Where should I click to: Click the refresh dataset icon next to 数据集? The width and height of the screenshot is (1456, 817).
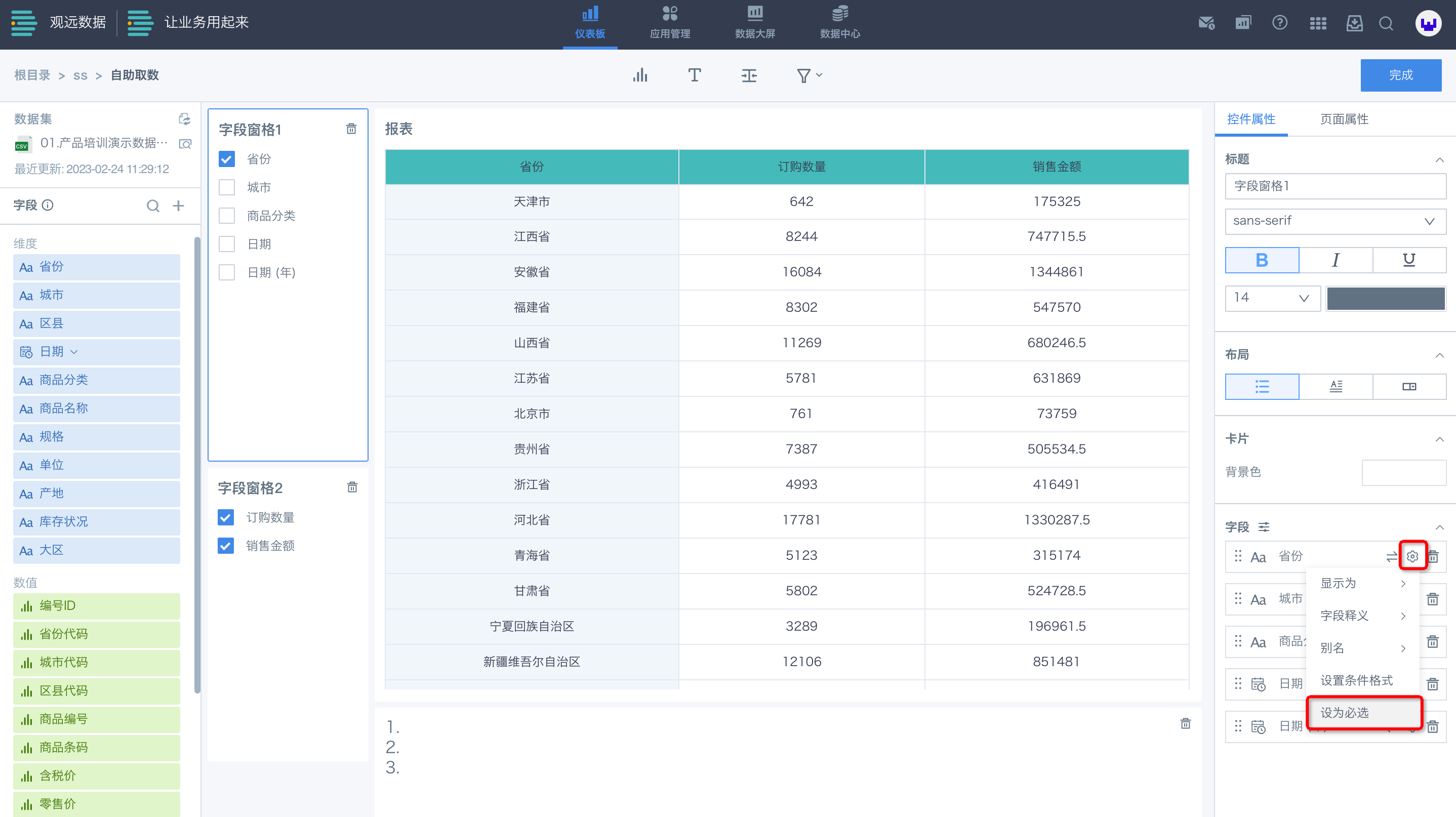pyautogui.click(x=184, y=118)
